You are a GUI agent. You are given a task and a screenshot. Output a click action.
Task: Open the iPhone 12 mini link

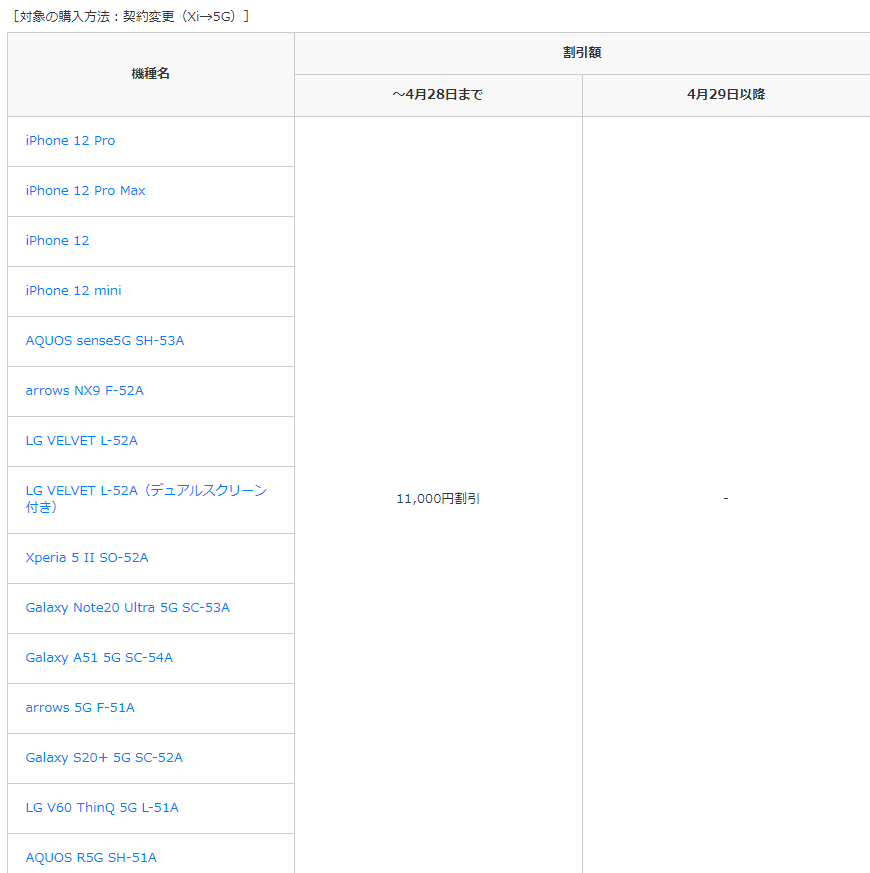coord(73,291)
